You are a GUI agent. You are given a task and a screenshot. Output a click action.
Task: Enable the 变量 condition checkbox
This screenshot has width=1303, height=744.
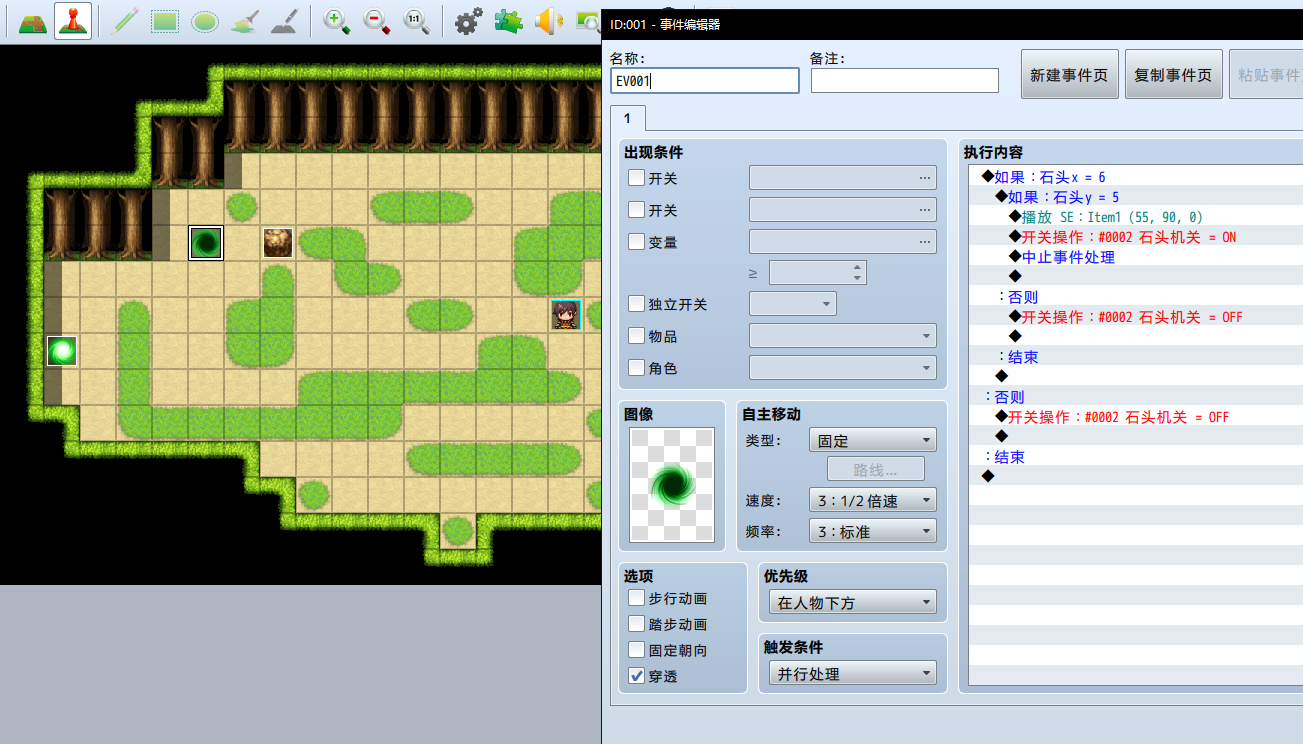[x=636, y=242]
